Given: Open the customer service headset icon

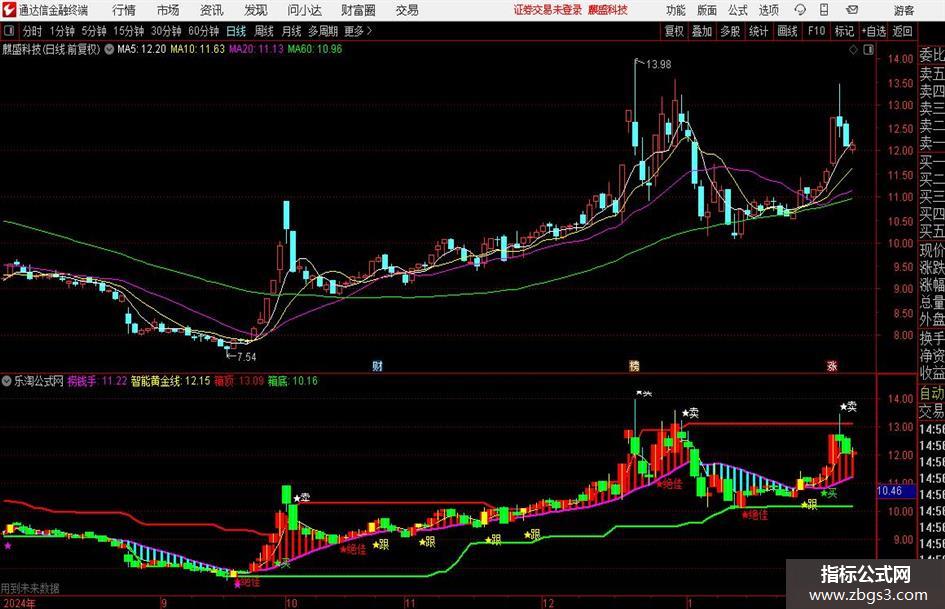Looking at the screenshot, I should [800, 10].
